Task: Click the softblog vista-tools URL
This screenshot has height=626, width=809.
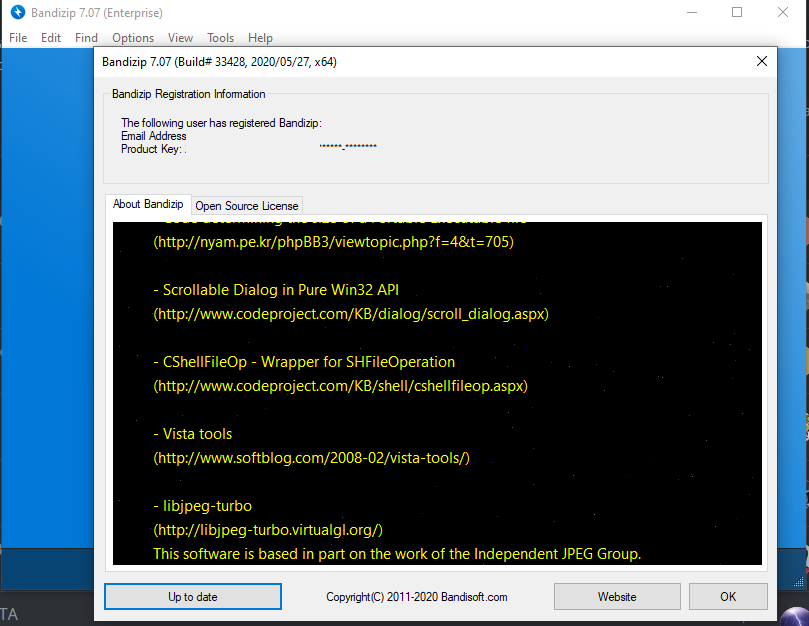Action: tap(312, 458)
